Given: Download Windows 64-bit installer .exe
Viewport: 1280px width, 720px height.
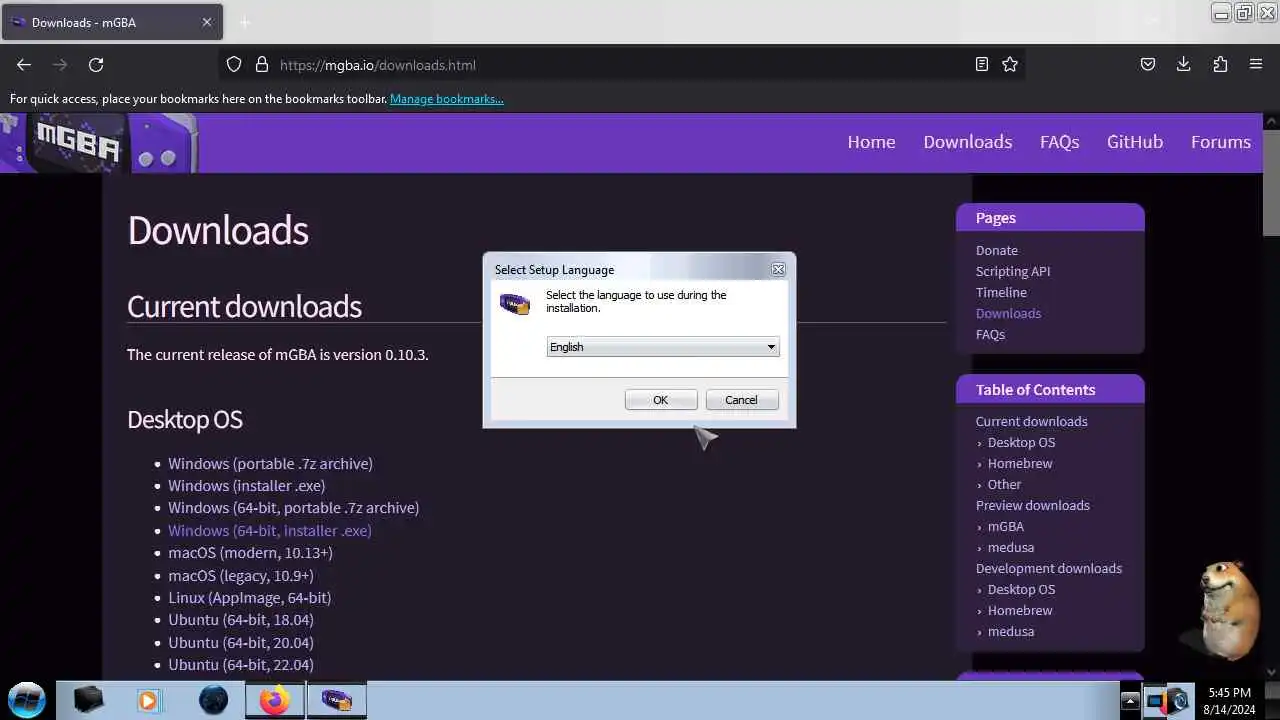Looking at the screenshot, I should tap(269, 530).
